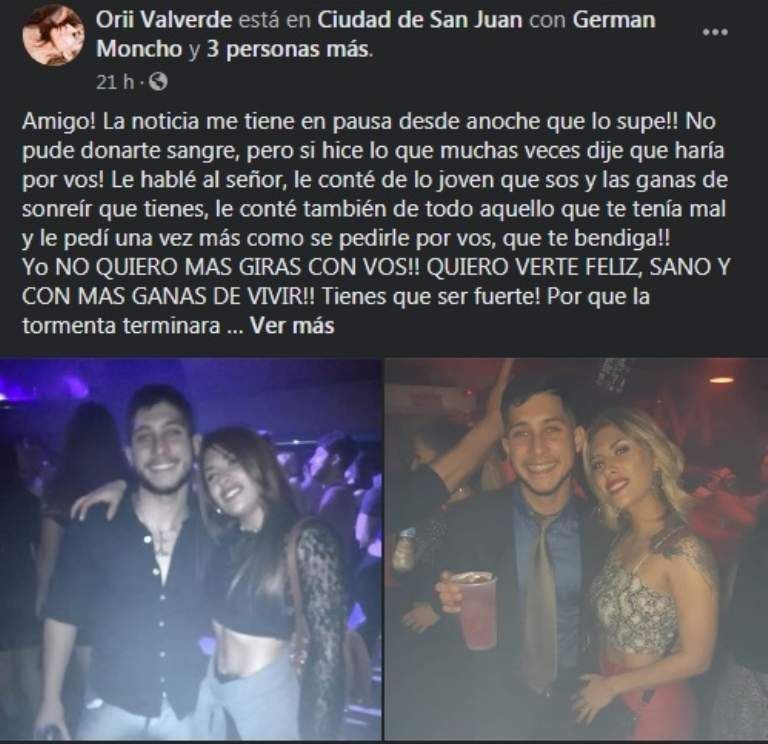Screen dimensions: 768x744
Task: Open the "21 h" timestamp permalink
Action: [x=115, y=82]
